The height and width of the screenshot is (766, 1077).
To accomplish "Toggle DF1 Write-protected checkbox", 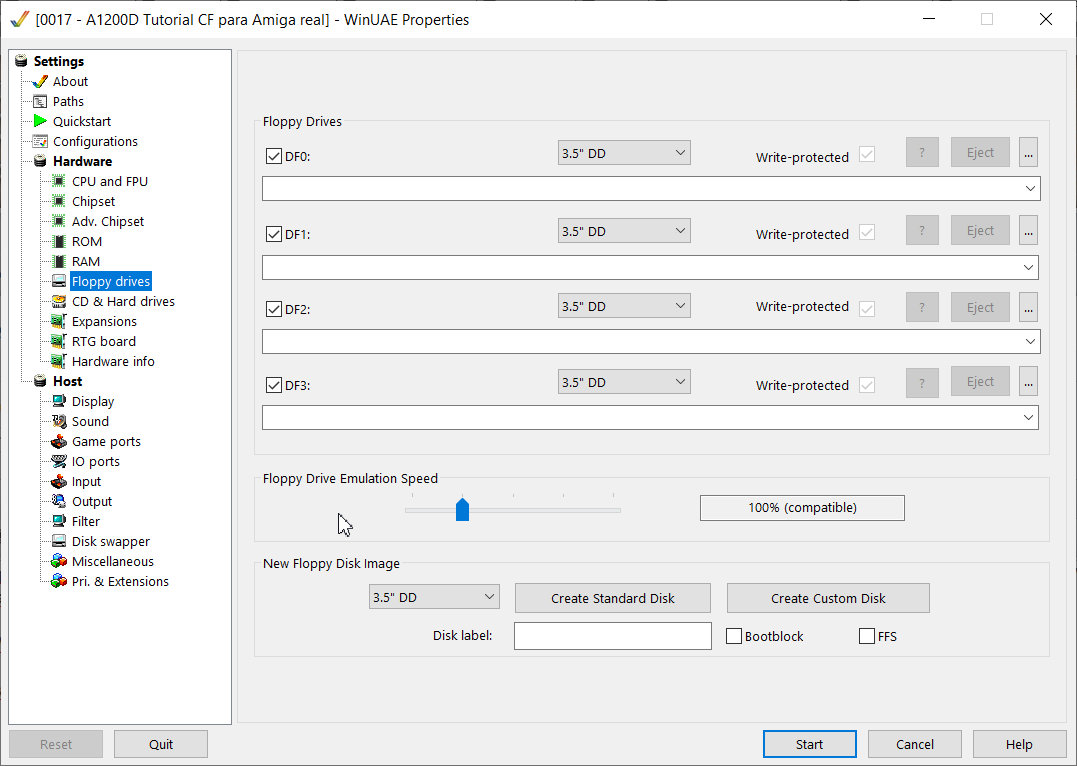I will 867,232.
